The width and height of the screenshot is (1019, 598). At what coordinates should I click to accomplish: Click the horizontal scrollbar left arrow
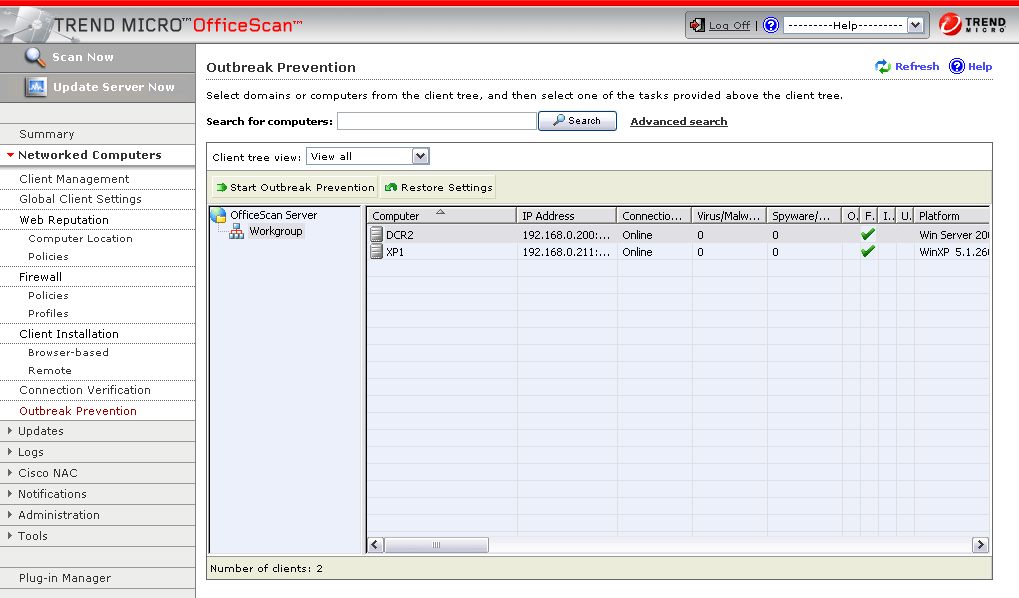[x=376, y=545]
